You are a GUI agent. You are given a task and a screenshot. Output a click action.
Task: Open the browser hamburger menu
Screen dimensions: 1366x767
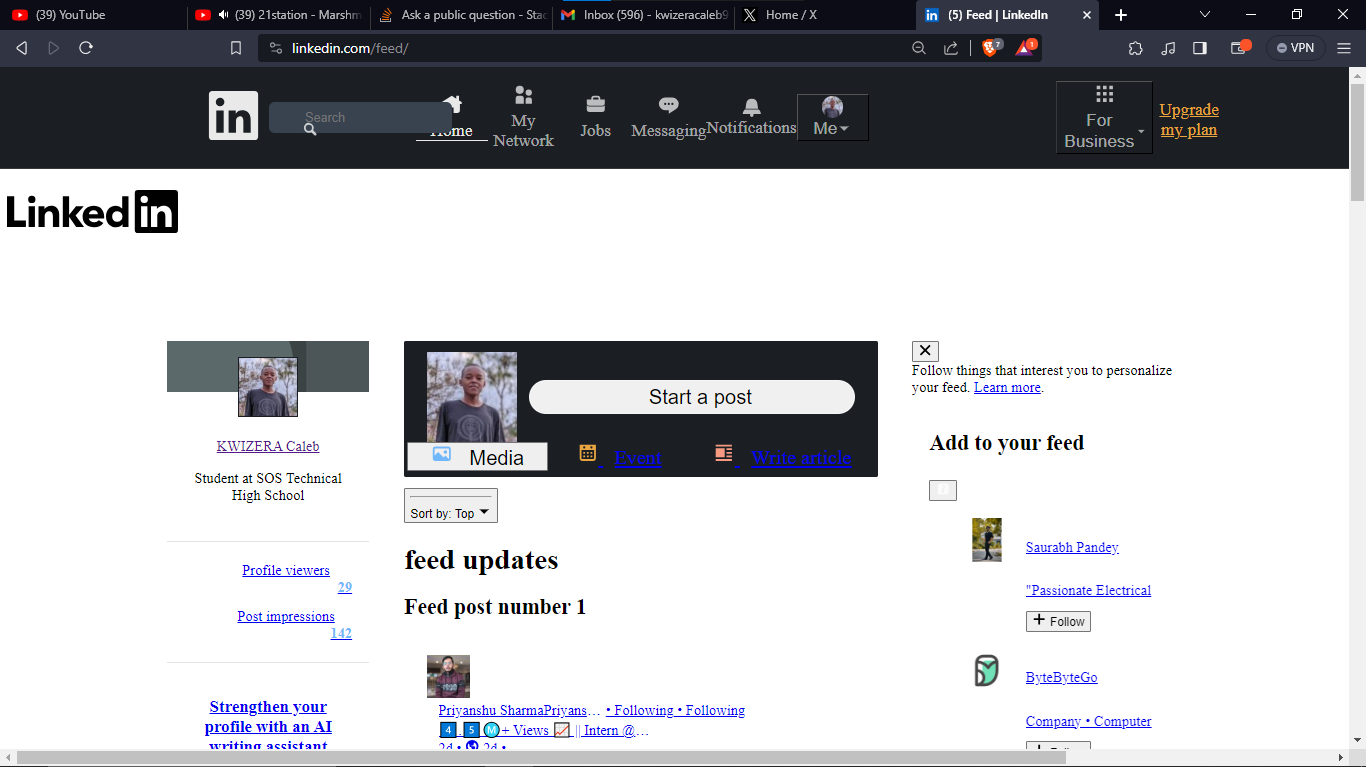[1344, 48]
